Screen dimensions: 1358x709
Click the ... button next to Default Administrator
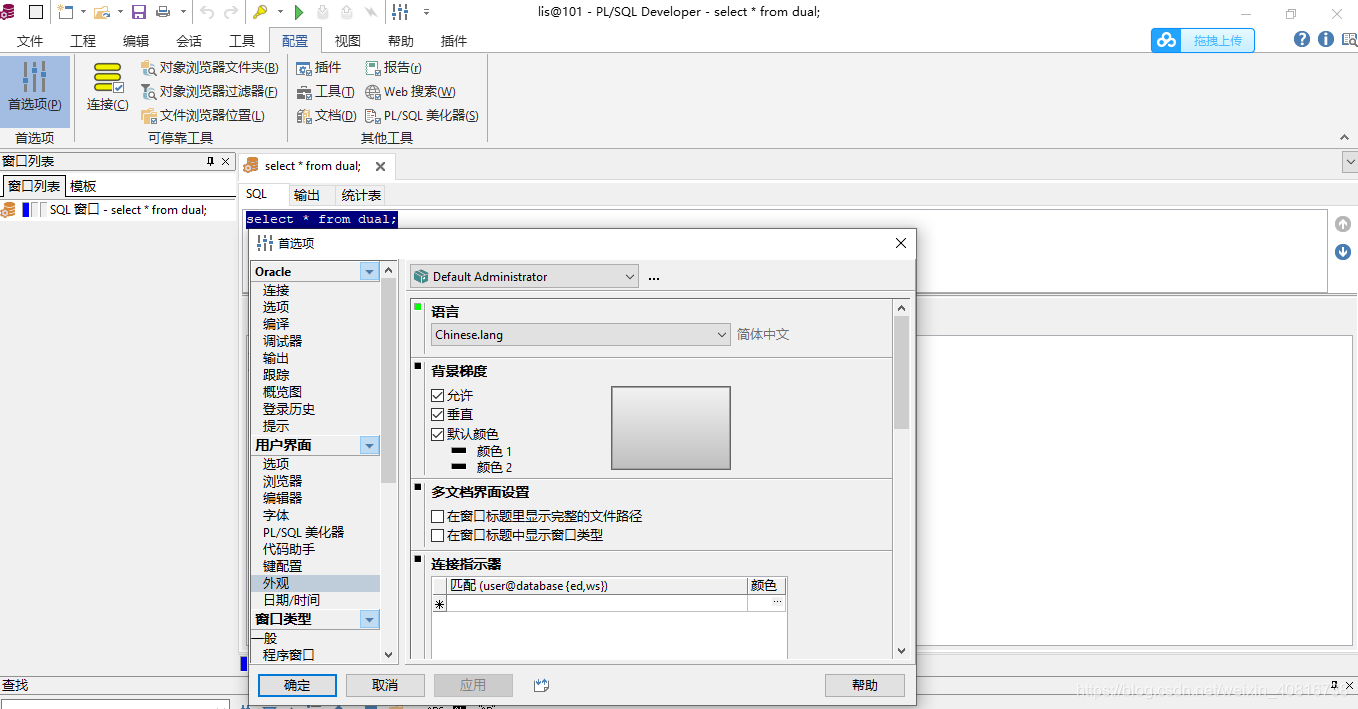point(654,277)
